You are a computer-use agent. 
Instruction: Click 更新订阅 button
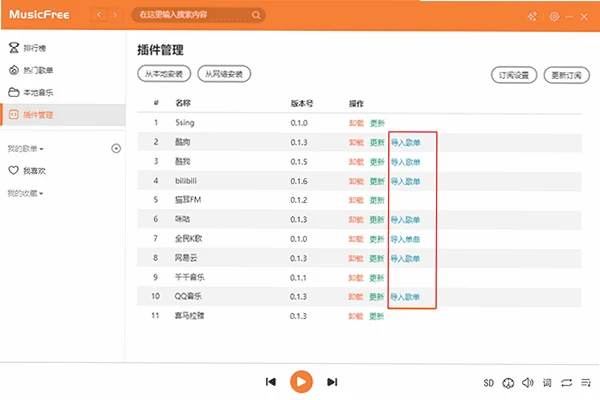567,75
